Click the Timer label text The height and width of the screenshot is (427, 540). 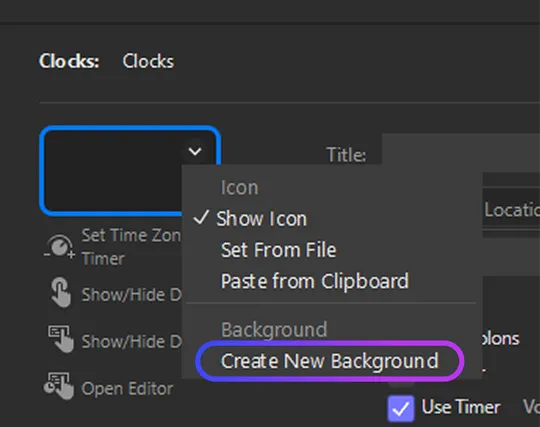[103, 259]
